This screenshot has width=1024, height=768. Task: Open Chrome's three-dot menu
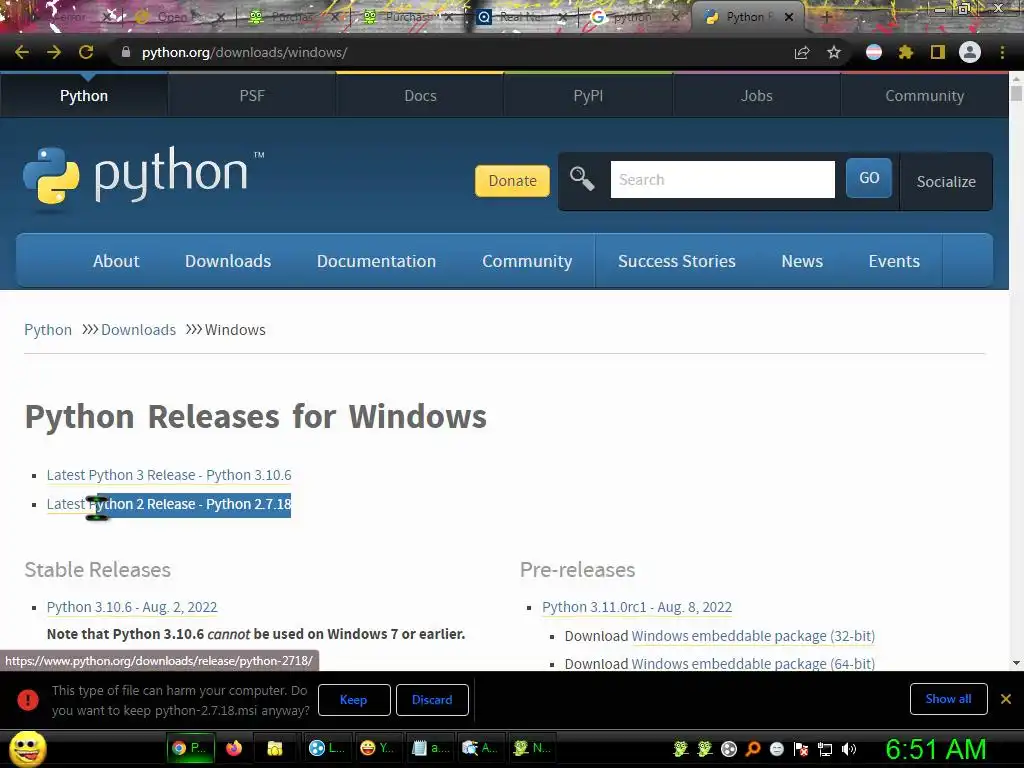[x=1002, y=52]
